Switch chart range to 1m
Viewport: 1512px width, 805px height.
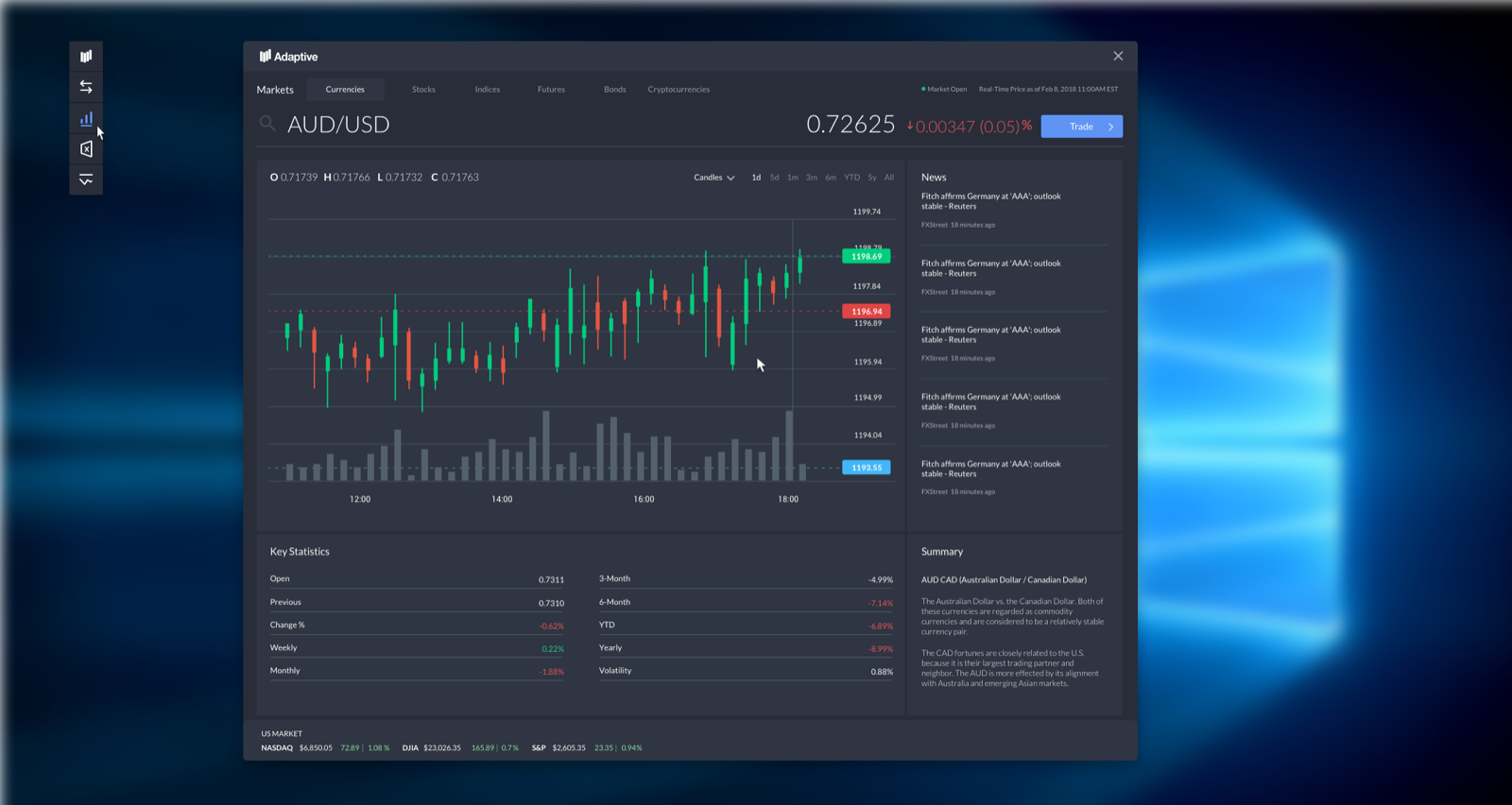(793, 178)
